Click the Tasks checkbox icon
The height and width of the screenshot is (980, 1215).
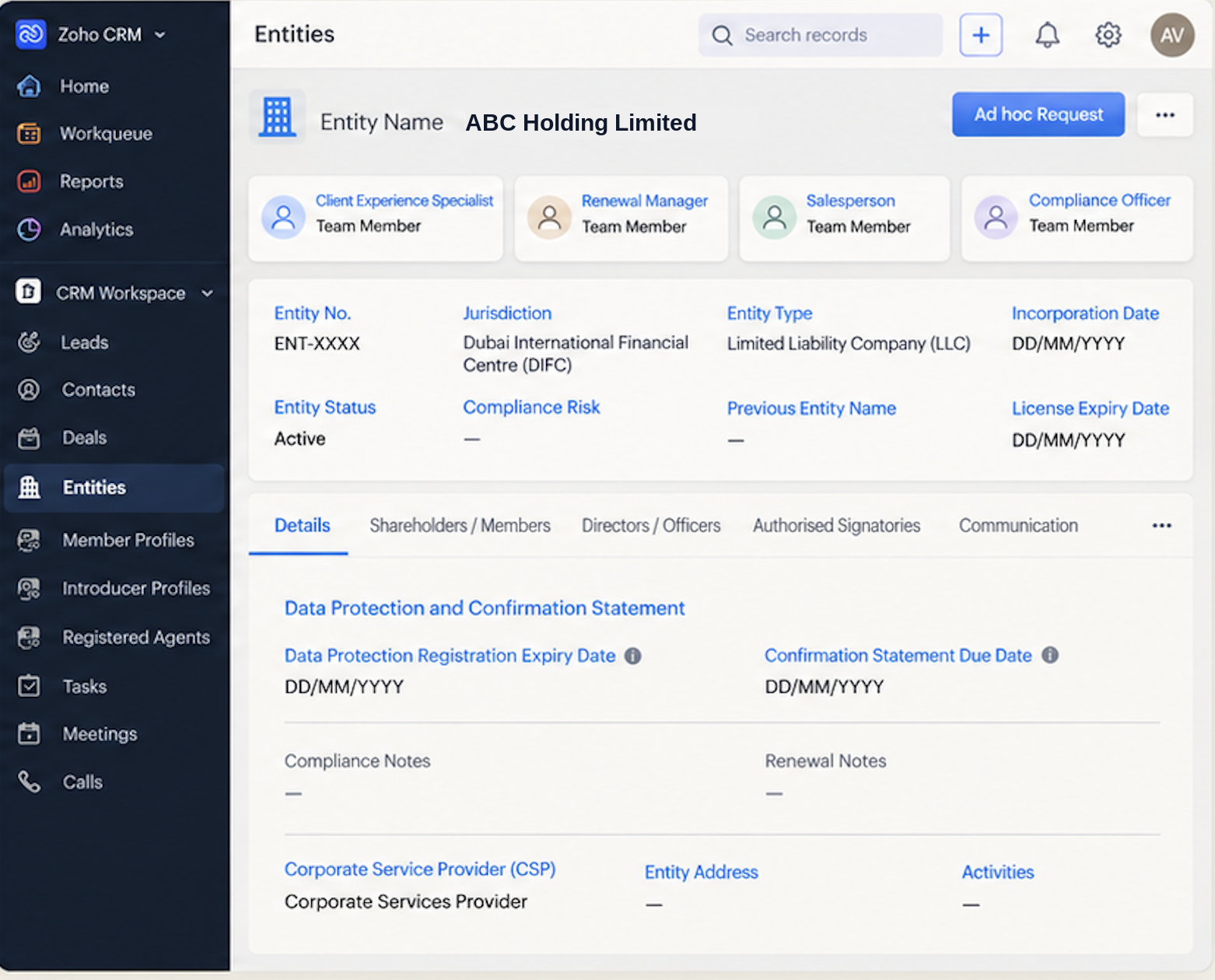[30, 686]
